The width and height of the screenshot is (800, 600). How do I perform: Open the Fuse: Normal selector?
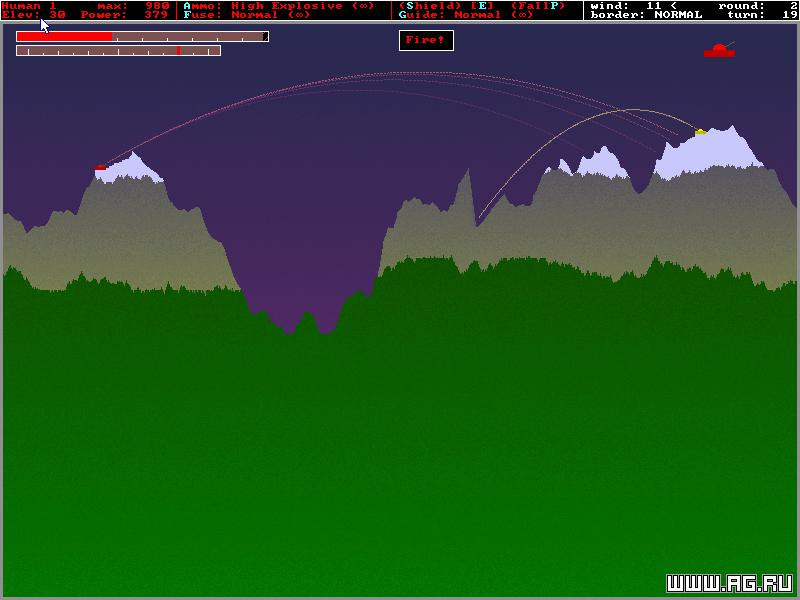247,15
